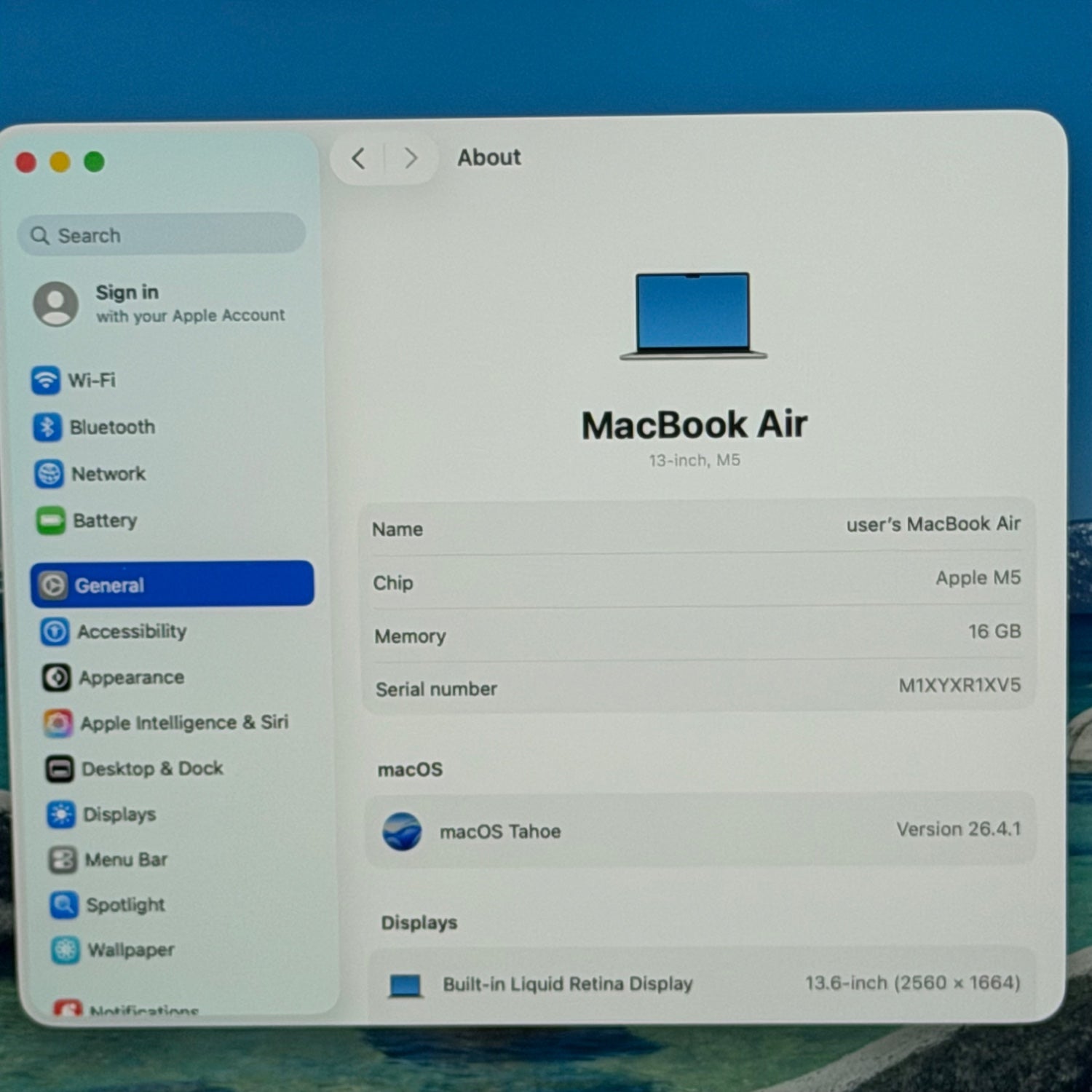Go forward with the right chevron
The height and width of the screenshot is (1092, 1092).
411,158
